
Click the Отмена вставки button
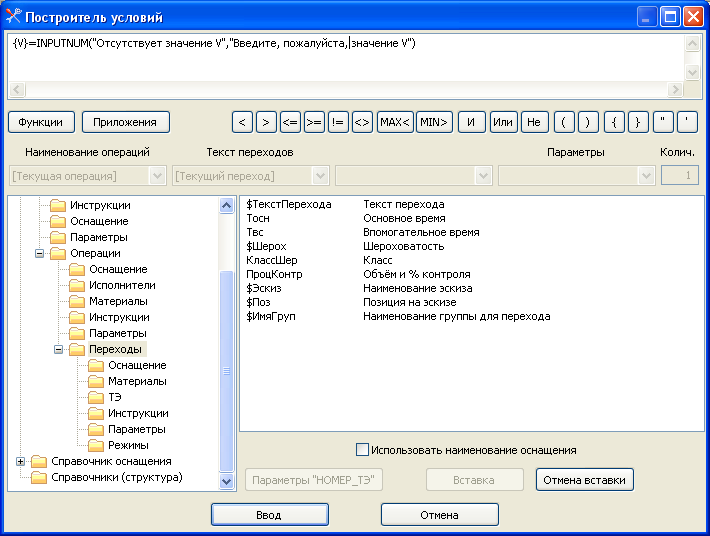coord(584,480)
